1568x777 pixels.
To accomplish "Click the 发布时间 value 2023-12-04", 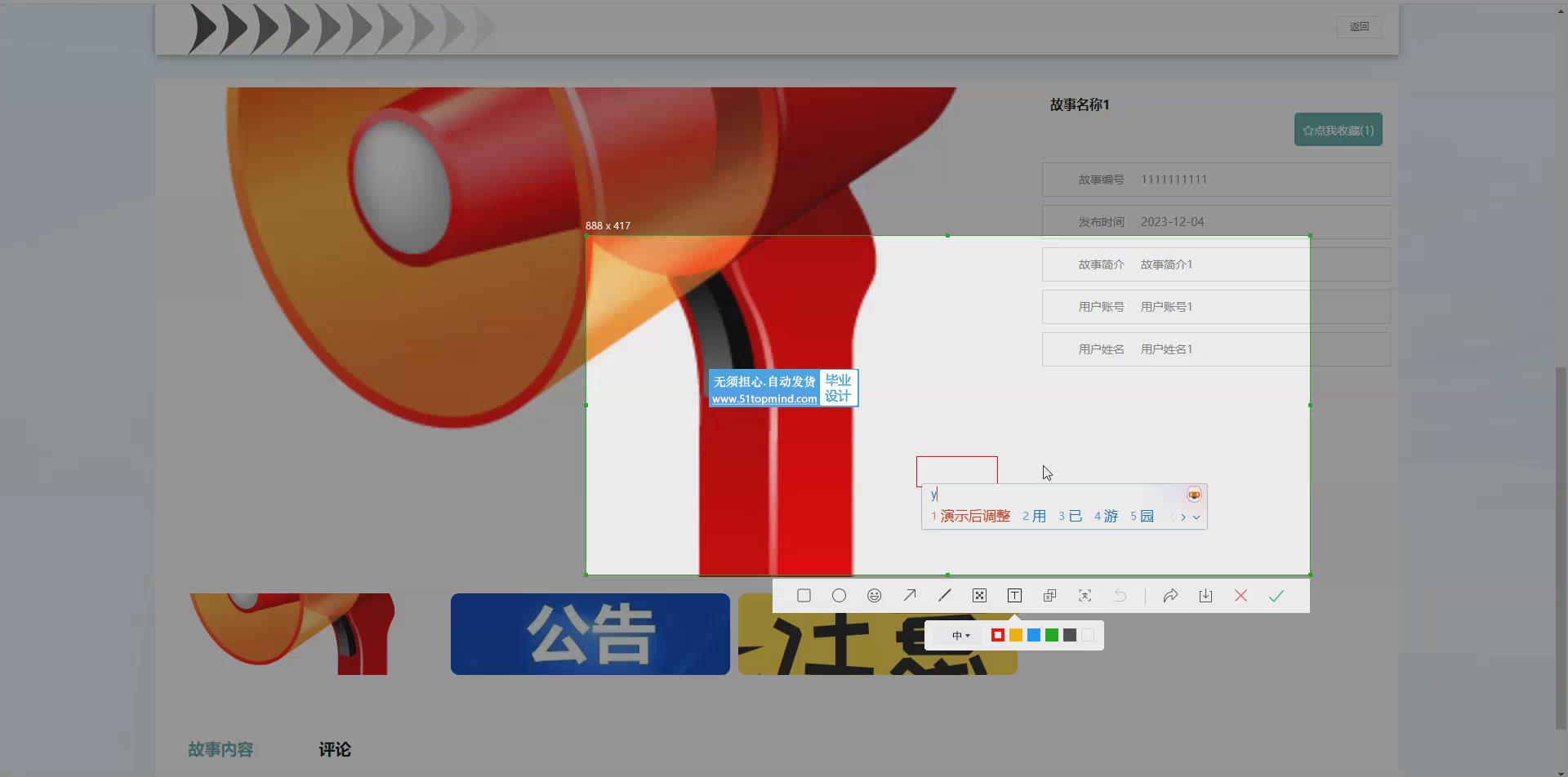I will pos(1172,222).
